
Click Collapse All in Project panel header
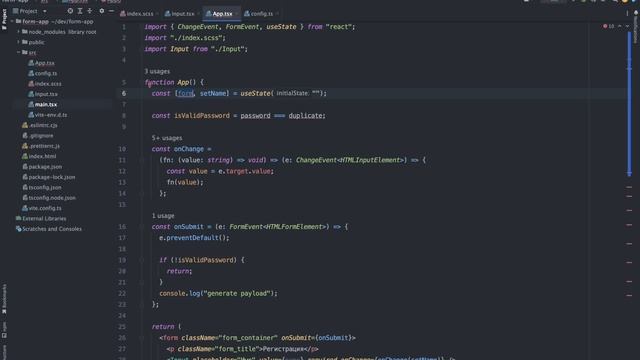coord(90,11)
